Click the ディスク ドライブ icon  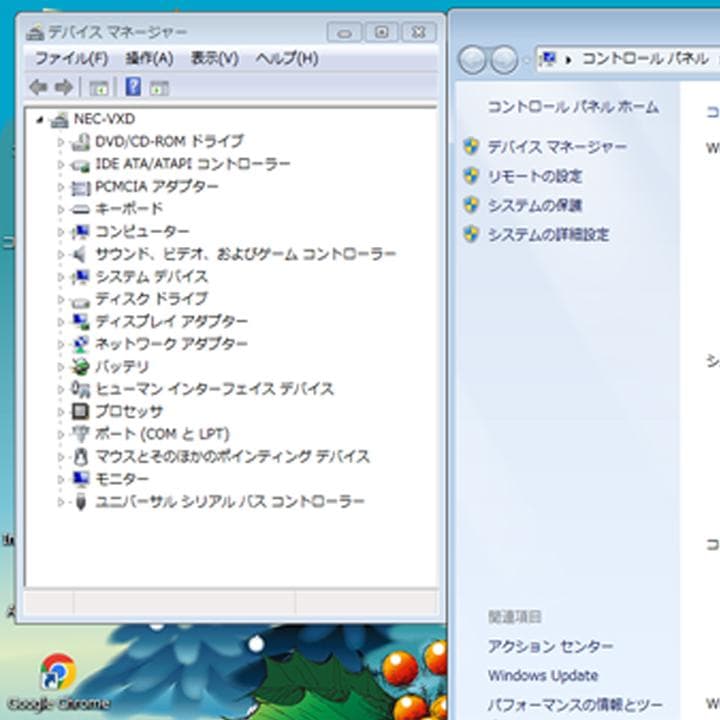click(x=80, y=300)
